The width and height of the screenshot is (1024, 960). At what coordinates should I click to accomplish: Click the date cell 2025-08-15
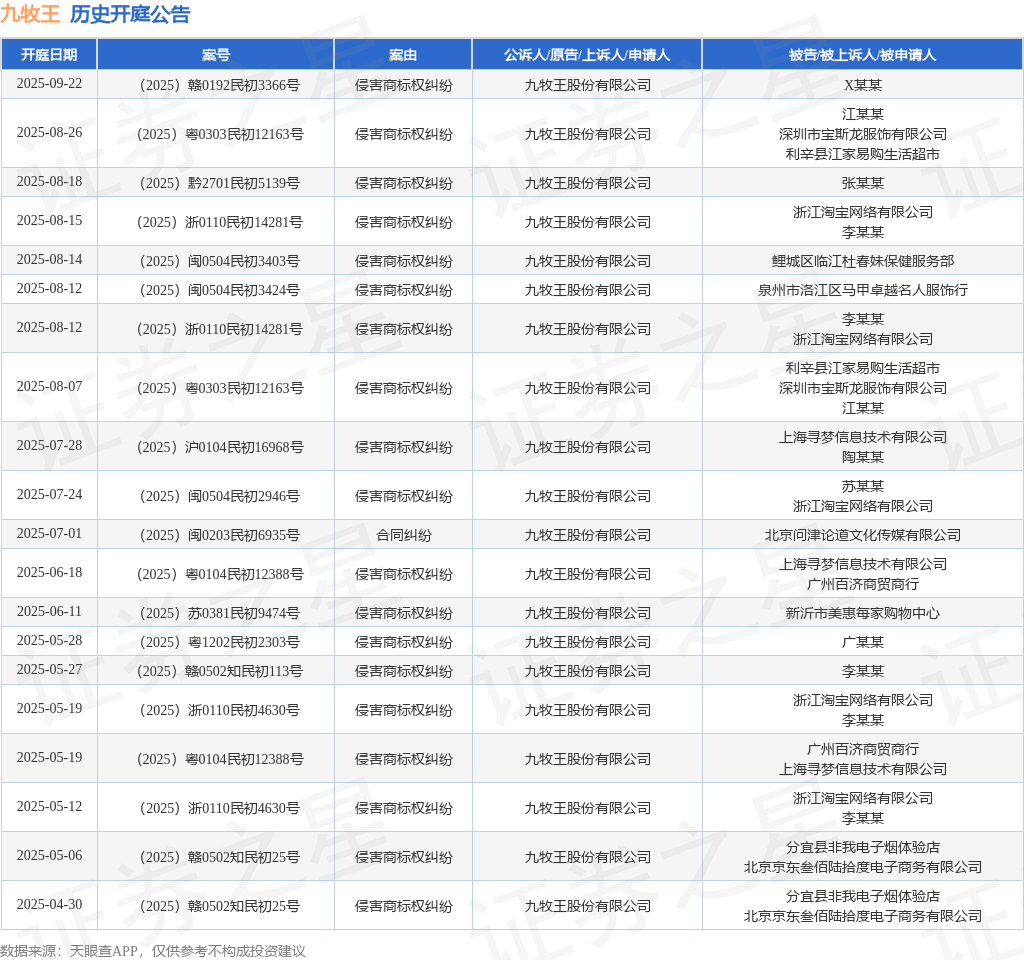tap(49, 221)
